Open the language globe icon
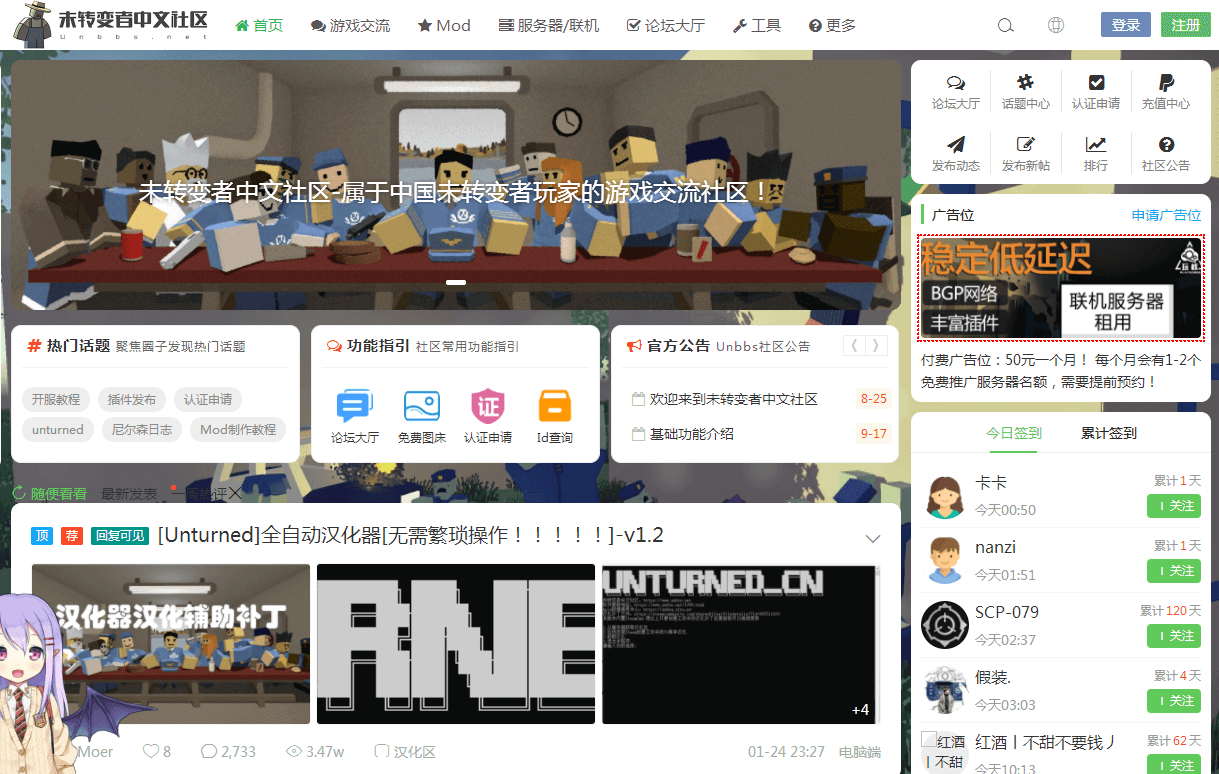The width and height of the screenshot is (1219, 774). [1056, 25]
